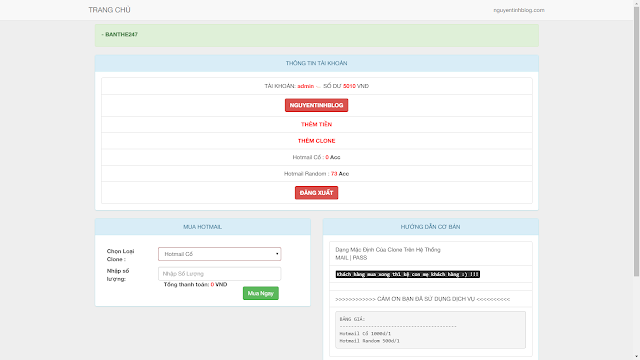This screenshot has height=360, width=640.
Task: Click the 5010 balance value
Action: pyautogui.click(x=349, y=86)
